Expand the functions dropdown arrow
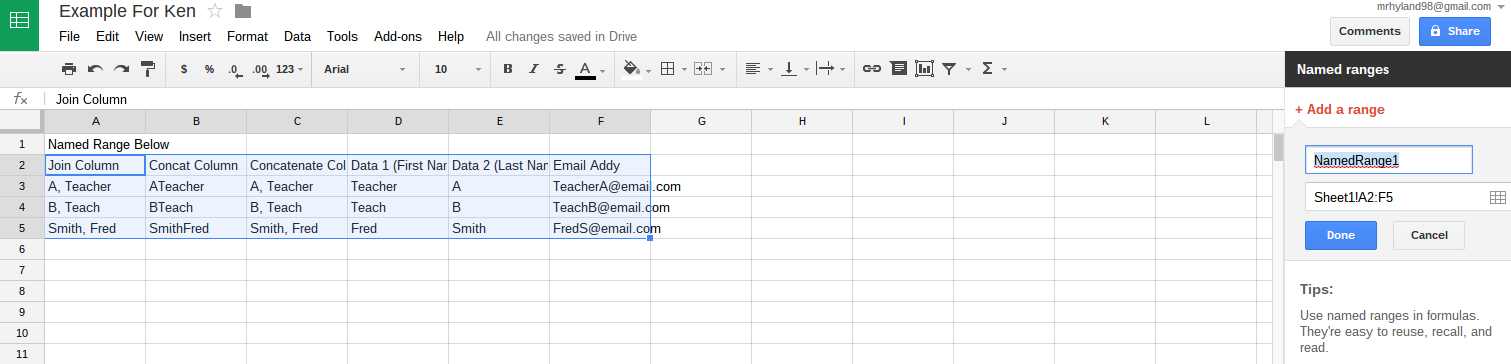 1004,70
